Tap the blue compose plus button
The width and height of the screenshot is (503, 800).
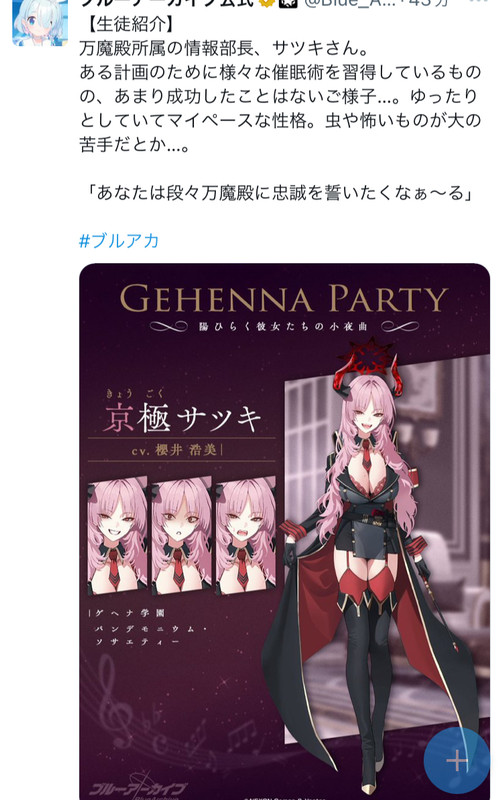457,760
